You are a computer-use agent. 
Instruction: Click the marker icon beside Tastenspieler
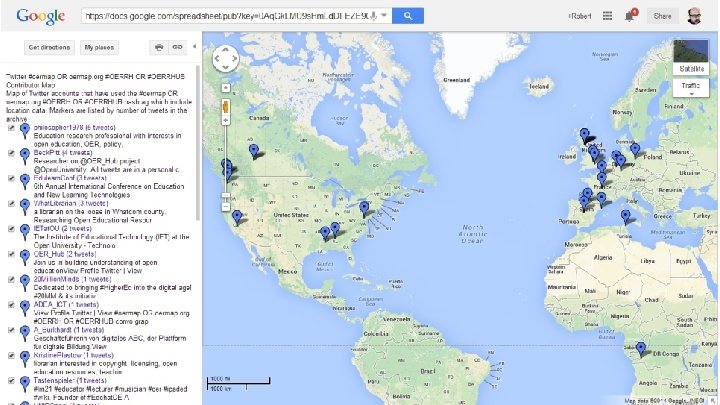[x=25, y=384]
